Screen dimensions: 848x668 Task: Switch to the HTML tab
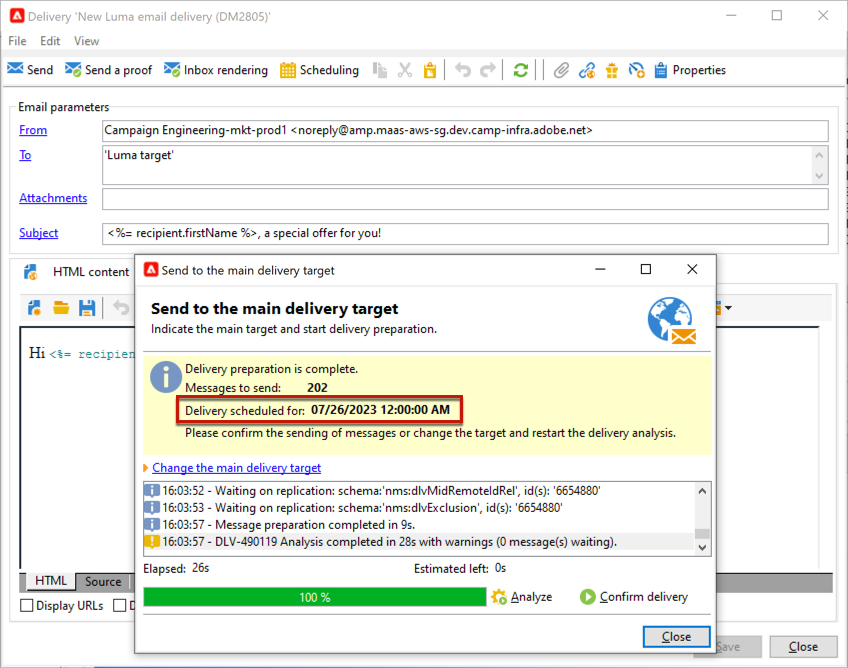point(50,581)
